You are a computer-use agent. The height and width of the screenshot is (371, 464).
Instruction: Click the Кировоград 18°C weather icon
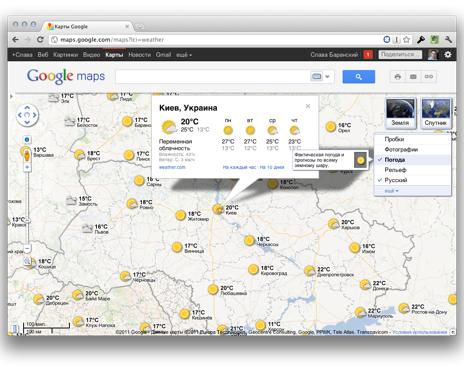click(x=253, y=269)
